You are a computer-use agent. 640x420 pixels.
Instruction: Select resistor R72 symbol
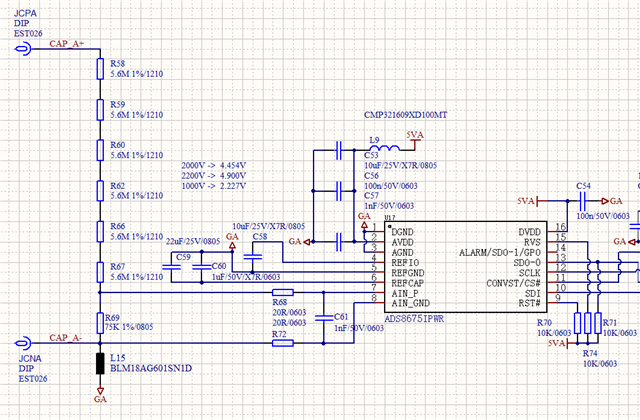coord(282,343)
